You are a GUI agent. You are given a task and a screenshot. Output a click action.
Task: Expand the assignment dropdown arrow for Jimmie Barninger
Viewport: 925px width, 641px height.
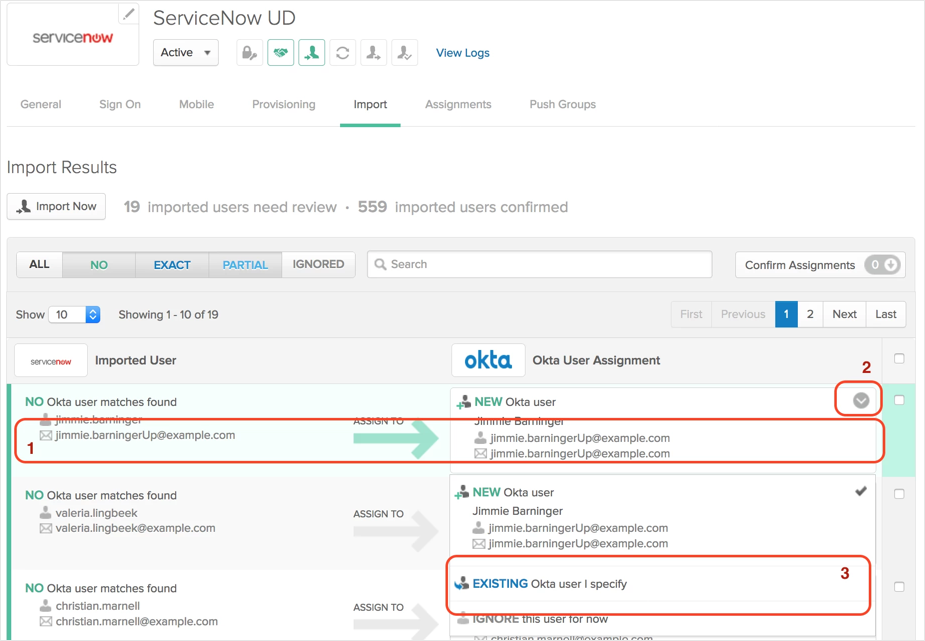861,401
